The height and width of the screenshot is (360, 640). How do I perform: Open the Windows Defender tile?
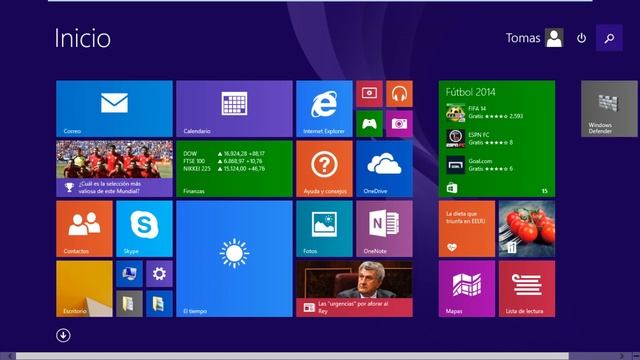click(x=609, y=109)
